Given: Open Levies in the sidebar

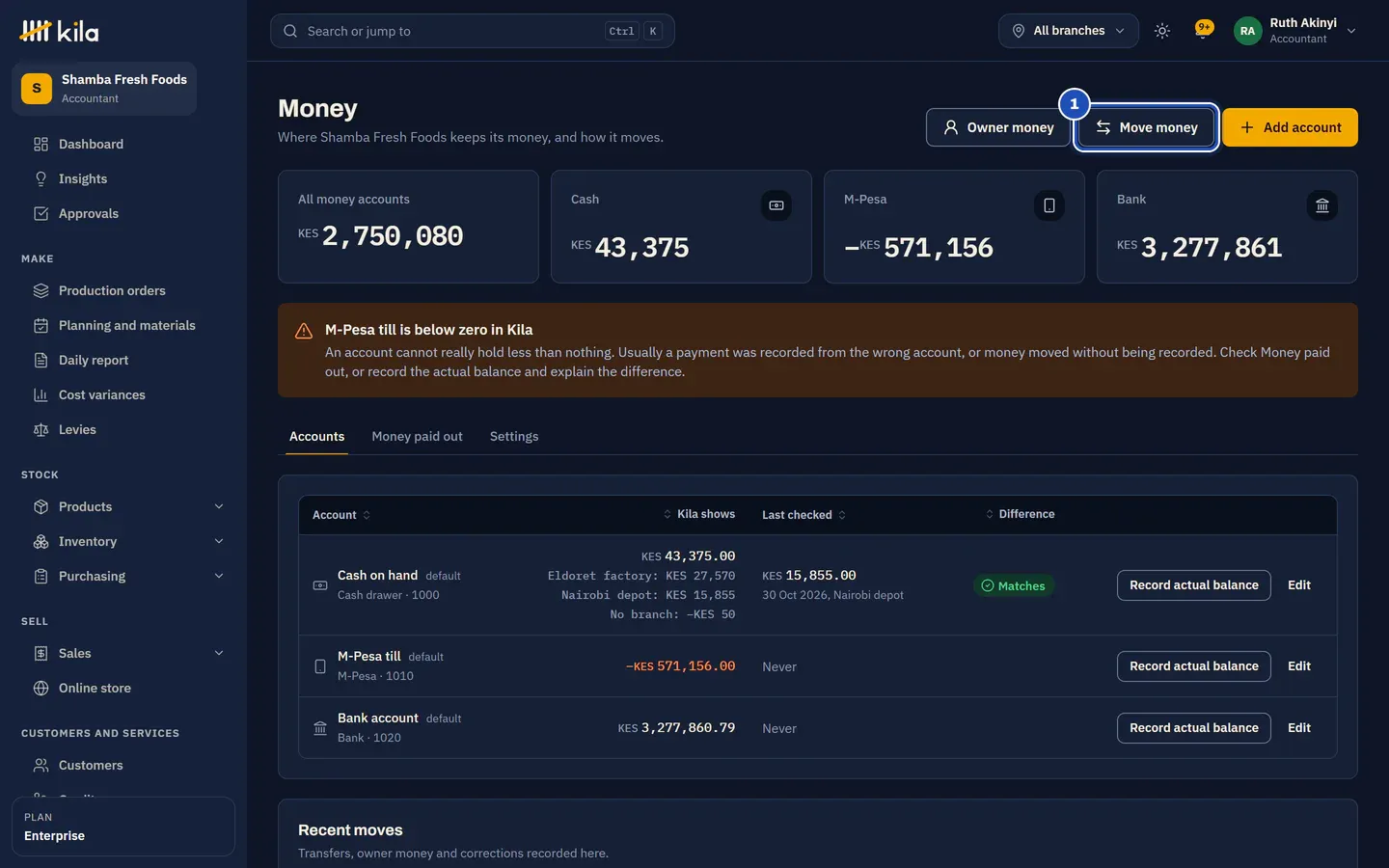Looking at the screenshot, I should click(x=123, y=429).
